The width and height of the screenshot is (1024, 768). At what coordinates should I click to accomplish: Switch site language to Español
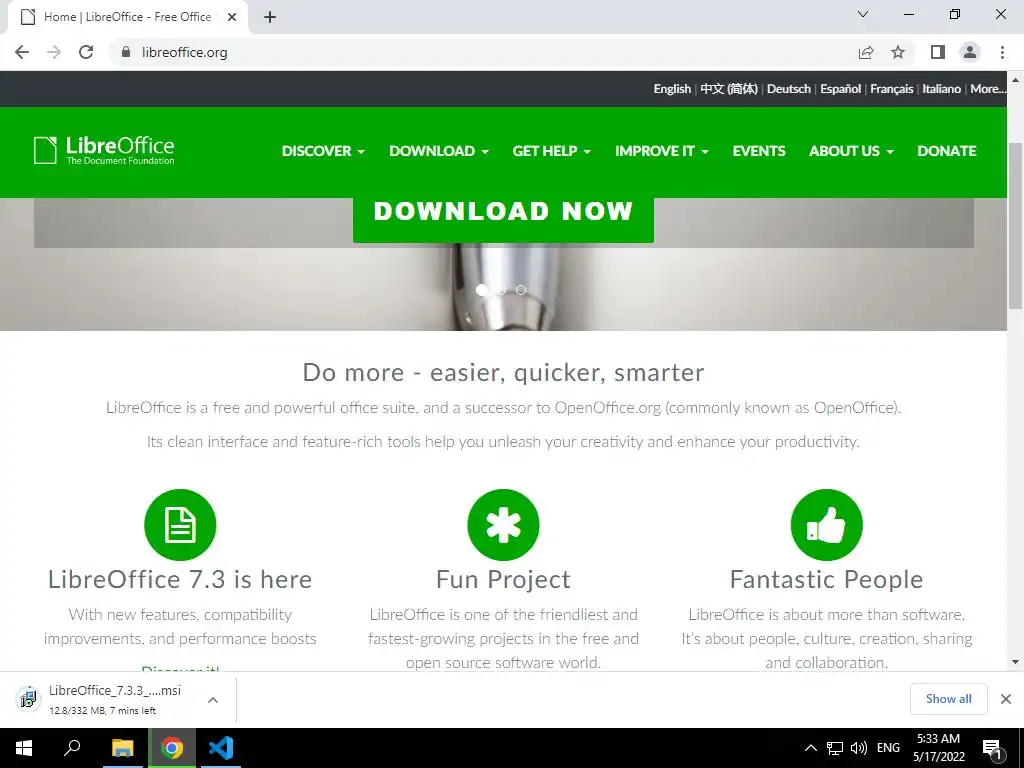pos(840,89)
